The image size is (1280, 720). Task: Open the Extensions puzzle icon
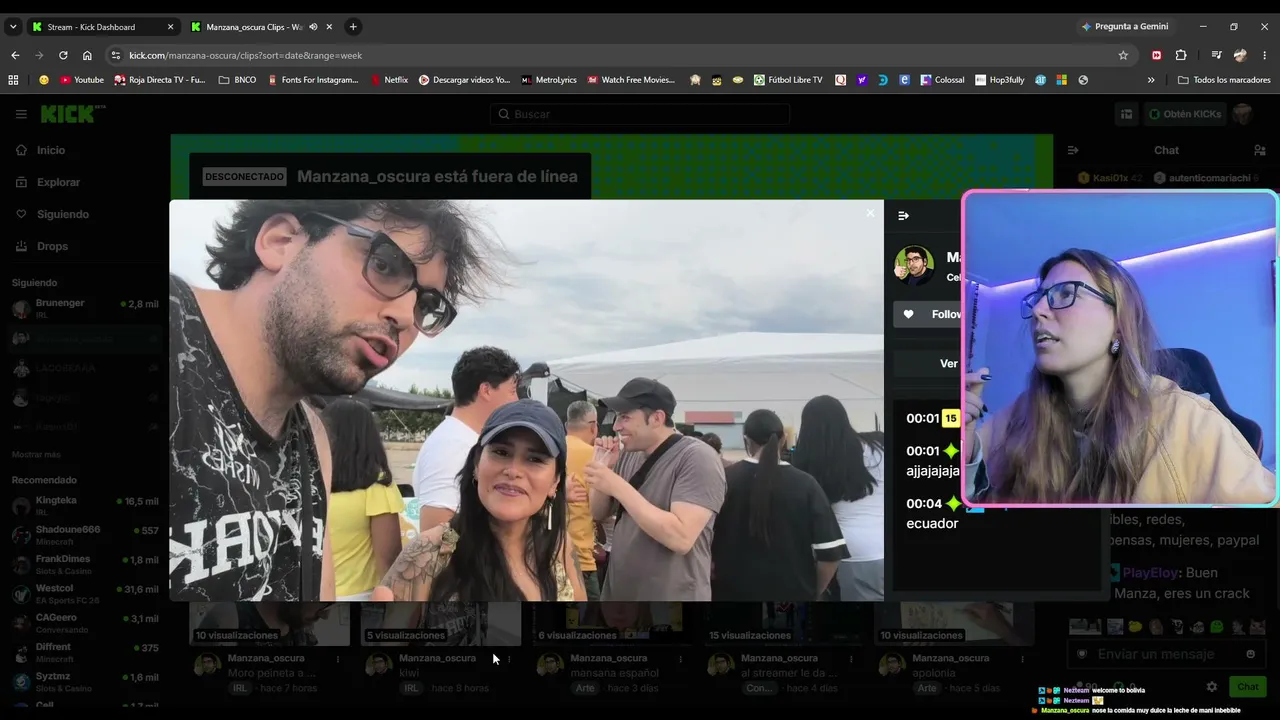point(1181,55)
